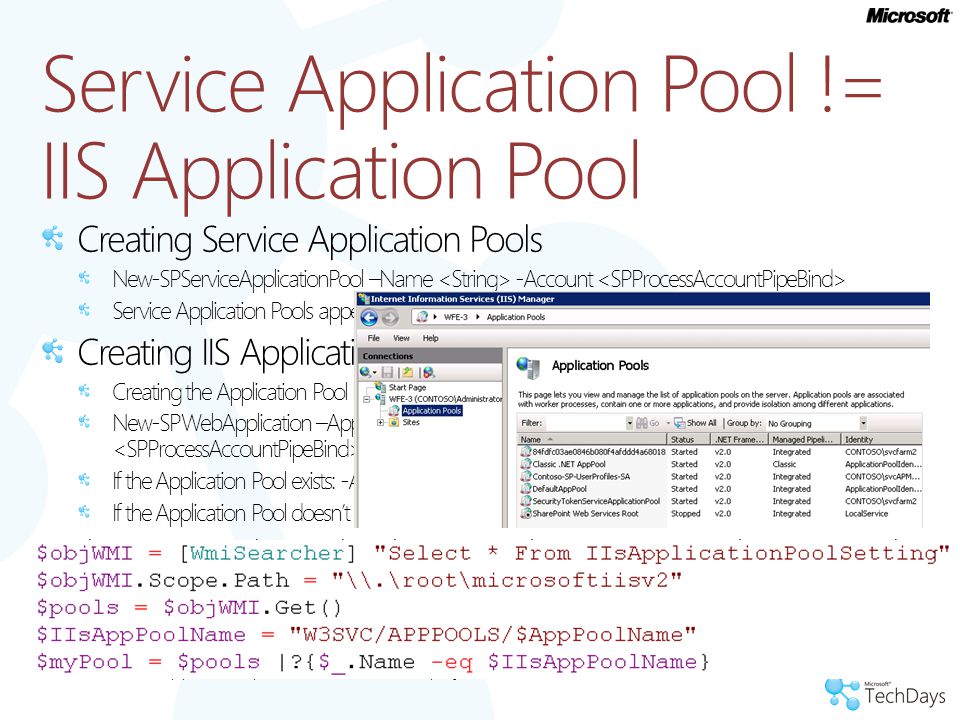
Task: Click the Go filter button
Action: (648, 423)
